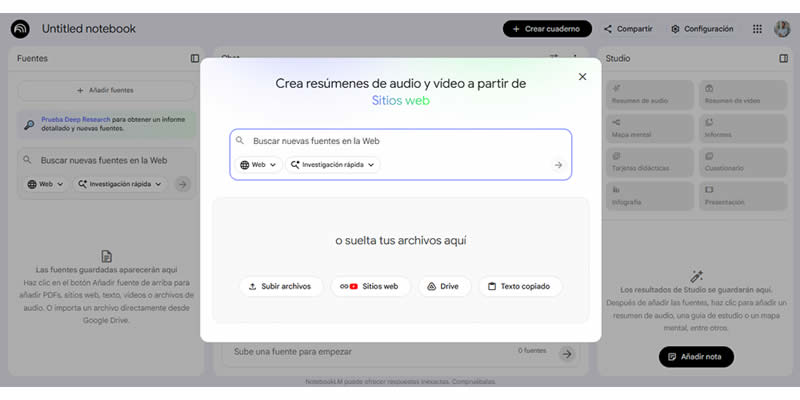Click the Compartir share button

(628, 29)
